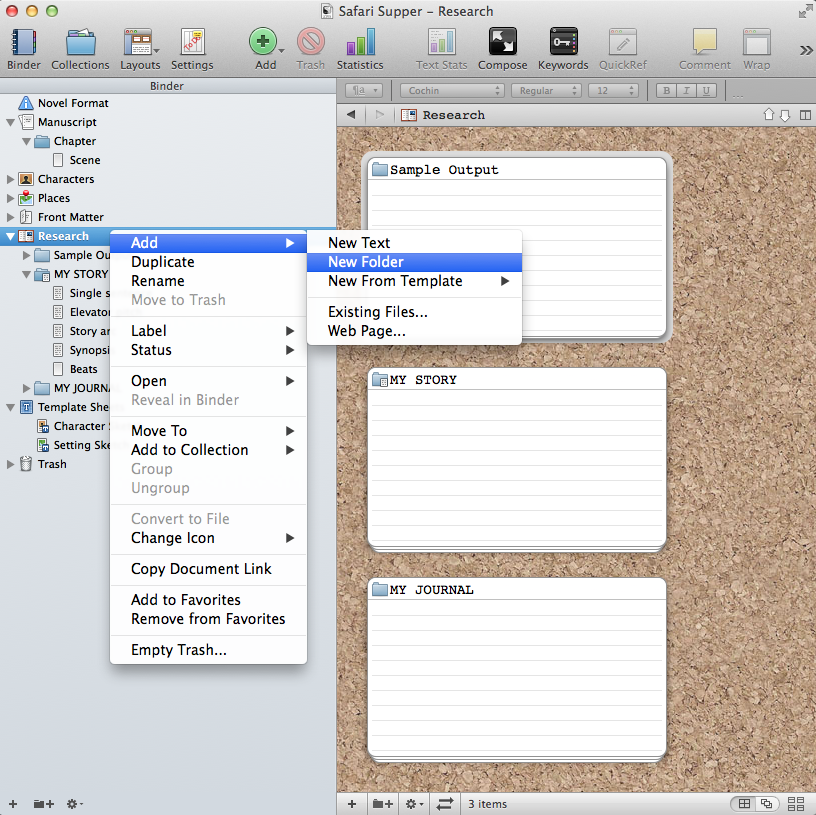Open the Cochin font dropdown

[x=452, y=91]
